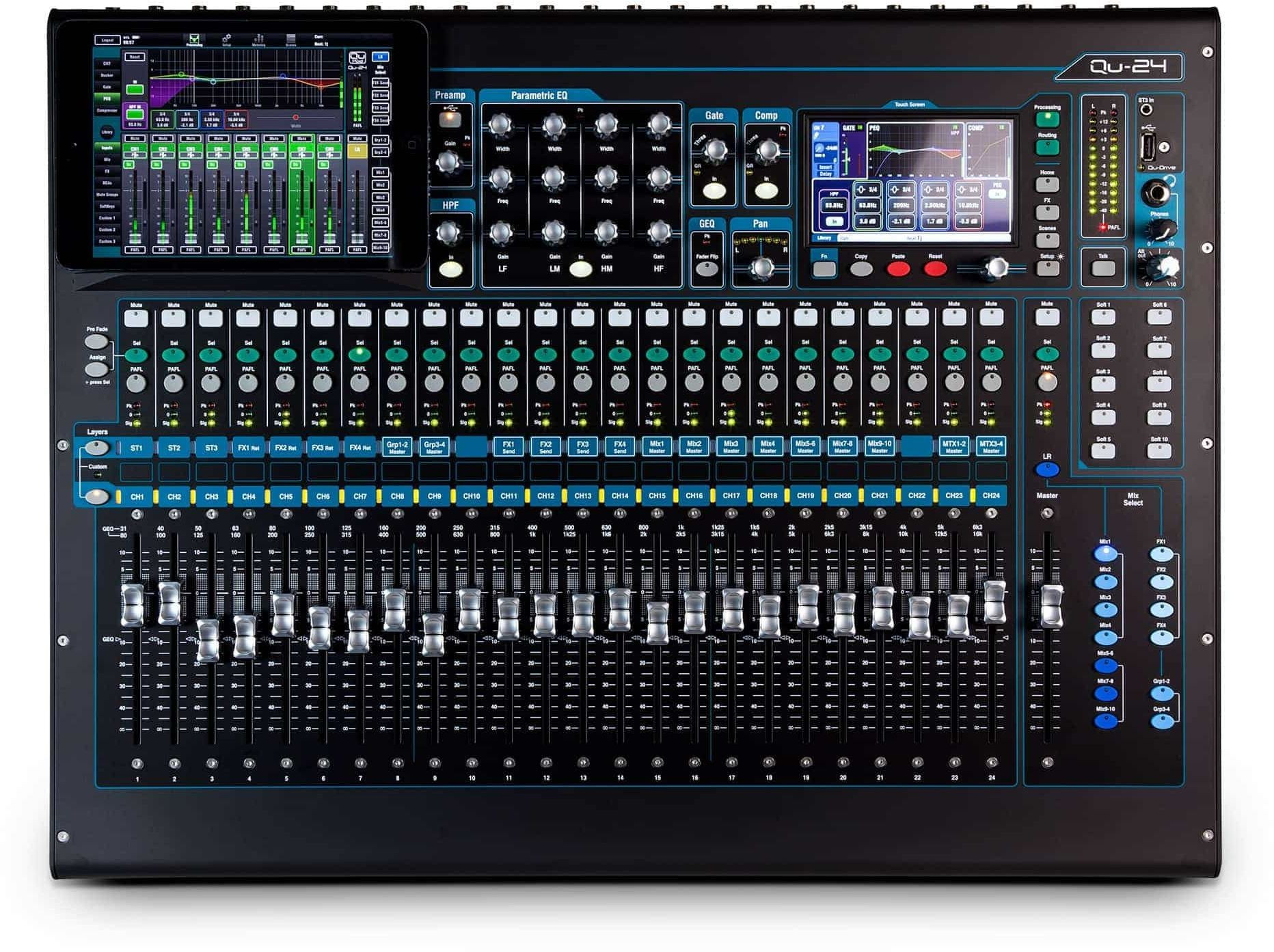Click the Master fader cap

pos(1051,605)
